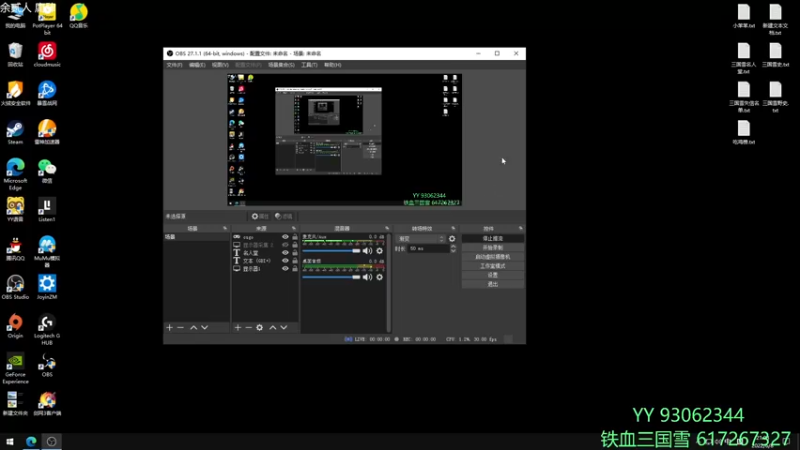This screenshot has width=800, height=450.
Task: Toggle the lock on the 文本 (GDI+) source
Action: coord(295,261)
